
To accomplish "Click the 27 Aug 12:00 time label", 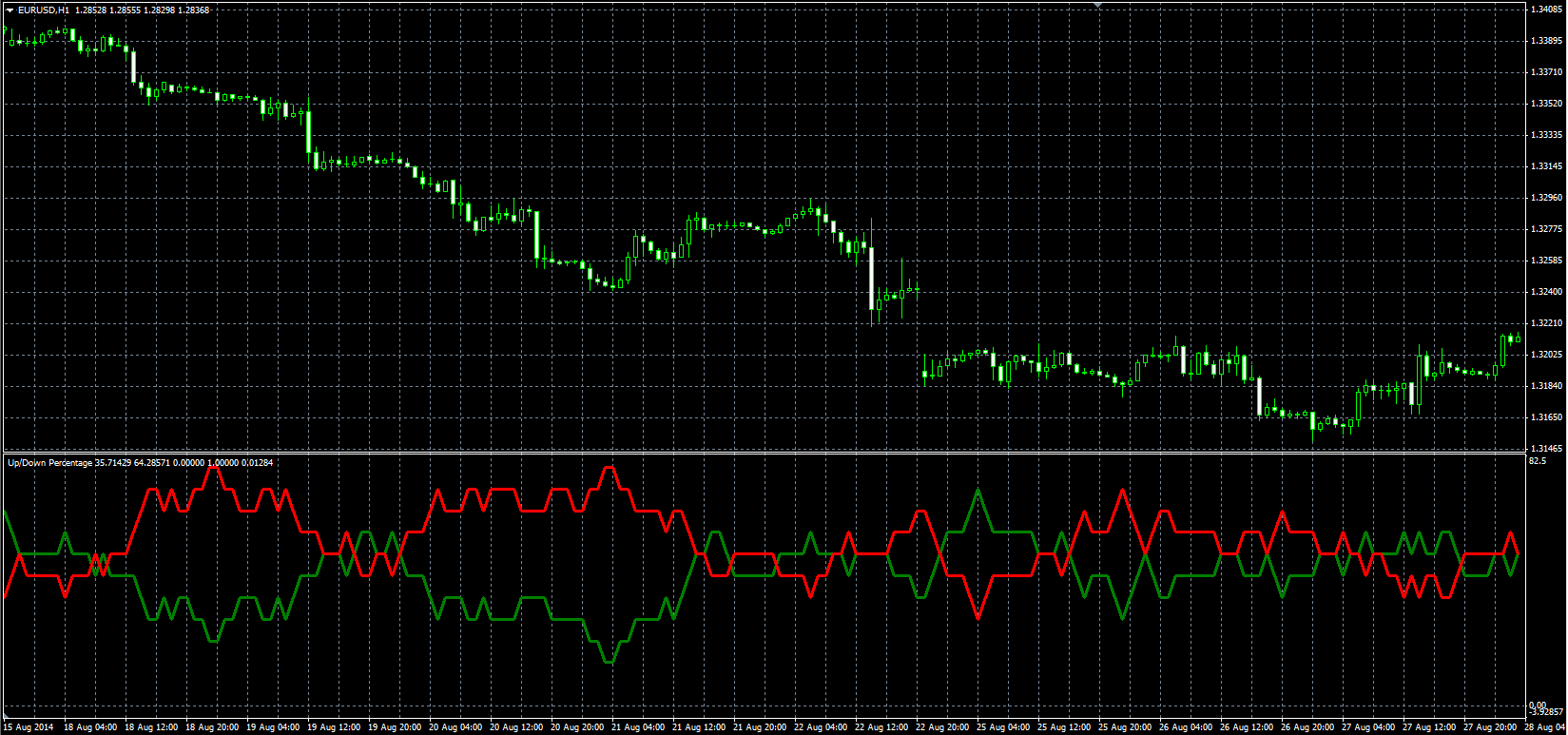I will pyautogui.click(x=1429, y=727).
